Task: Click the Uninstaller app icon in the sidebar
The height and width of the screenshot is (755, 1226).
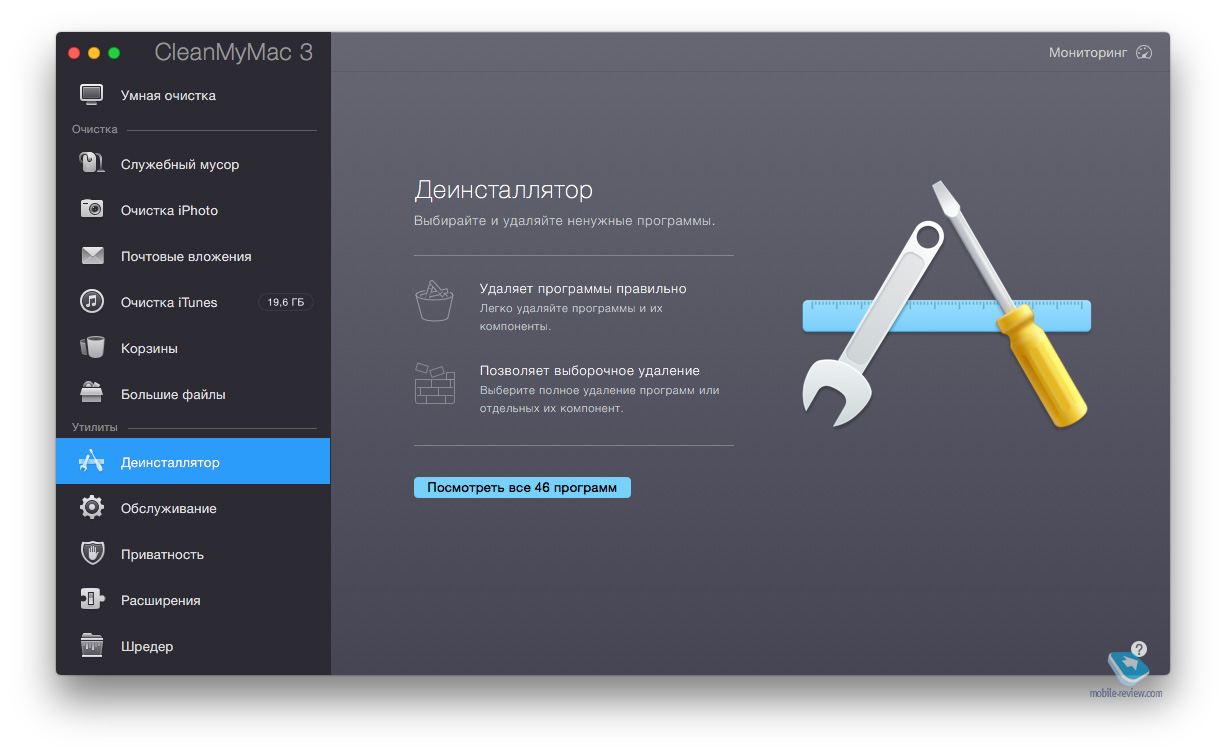Action: [x=92, y=462]
